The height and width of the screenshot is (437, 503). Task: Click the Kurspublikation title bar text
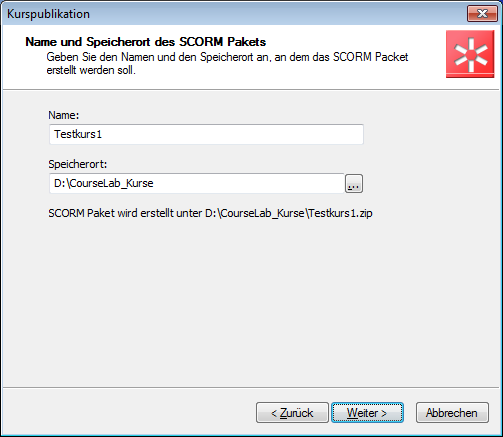48,14
